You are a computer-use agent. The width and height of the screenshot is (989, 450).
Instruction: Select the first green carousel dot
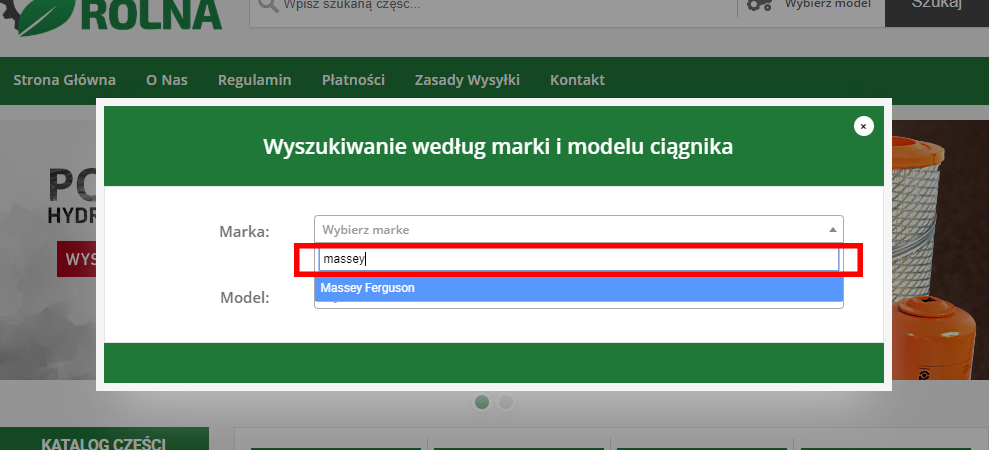[482, 402]
